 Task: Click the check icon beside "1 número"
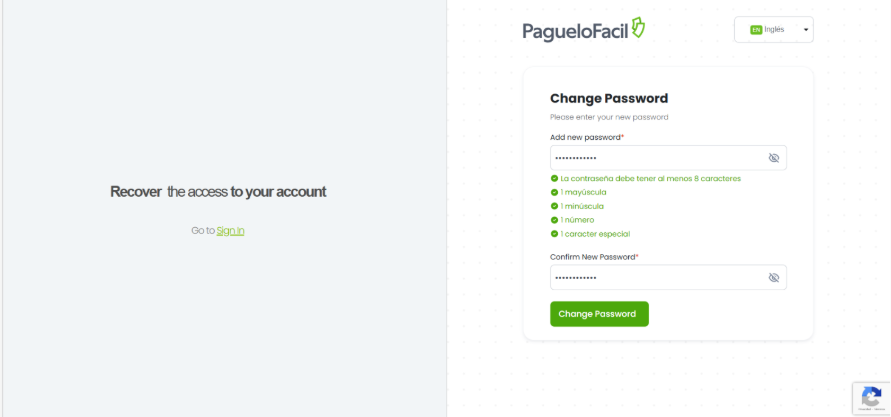tap(554, 220)
